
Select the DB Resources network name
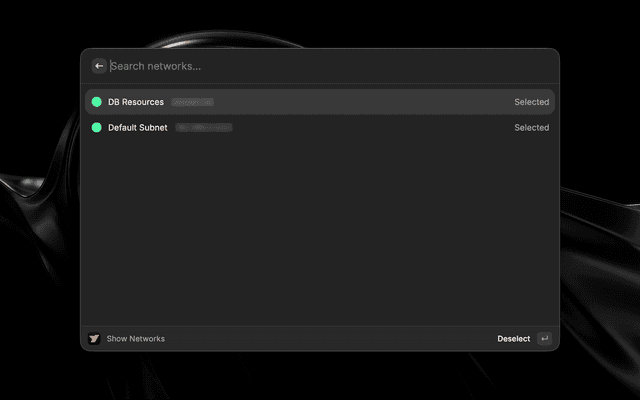pyautogui.click(x=136, y=102)
